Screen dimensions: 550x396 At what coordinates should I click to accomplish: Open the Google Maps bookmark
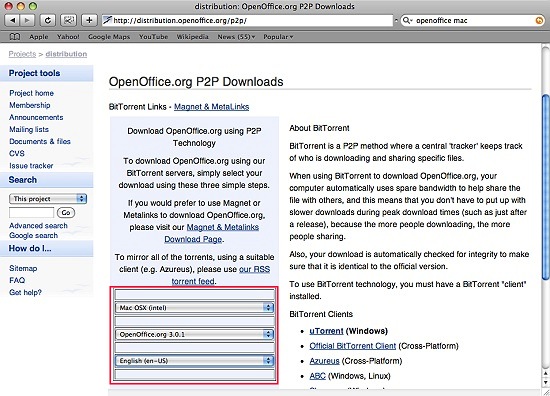click(x=109, y=36)
